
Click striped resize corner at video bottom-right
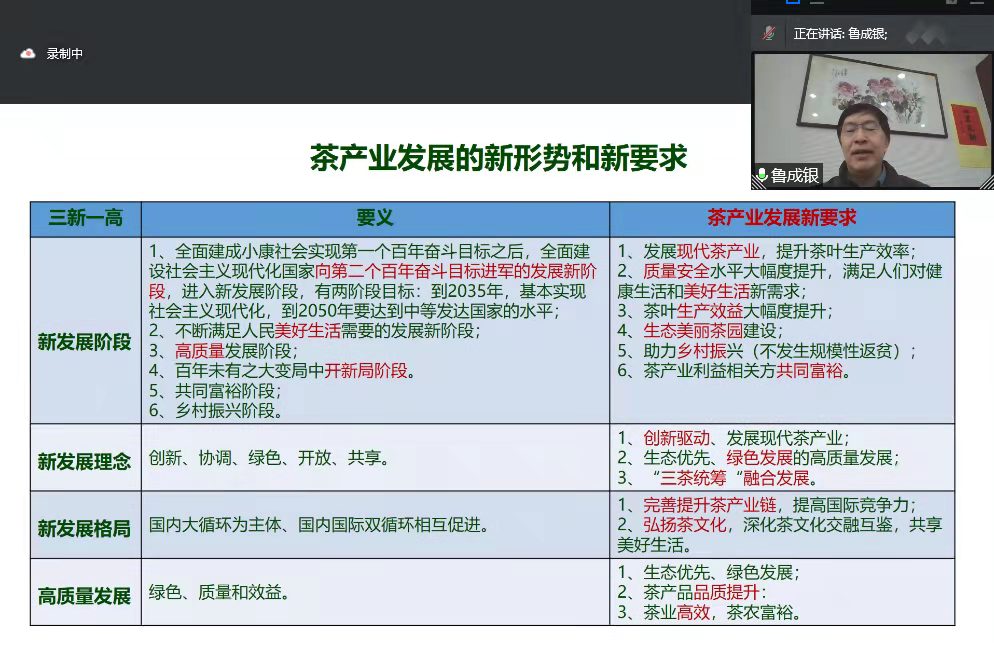coord(986,182)
